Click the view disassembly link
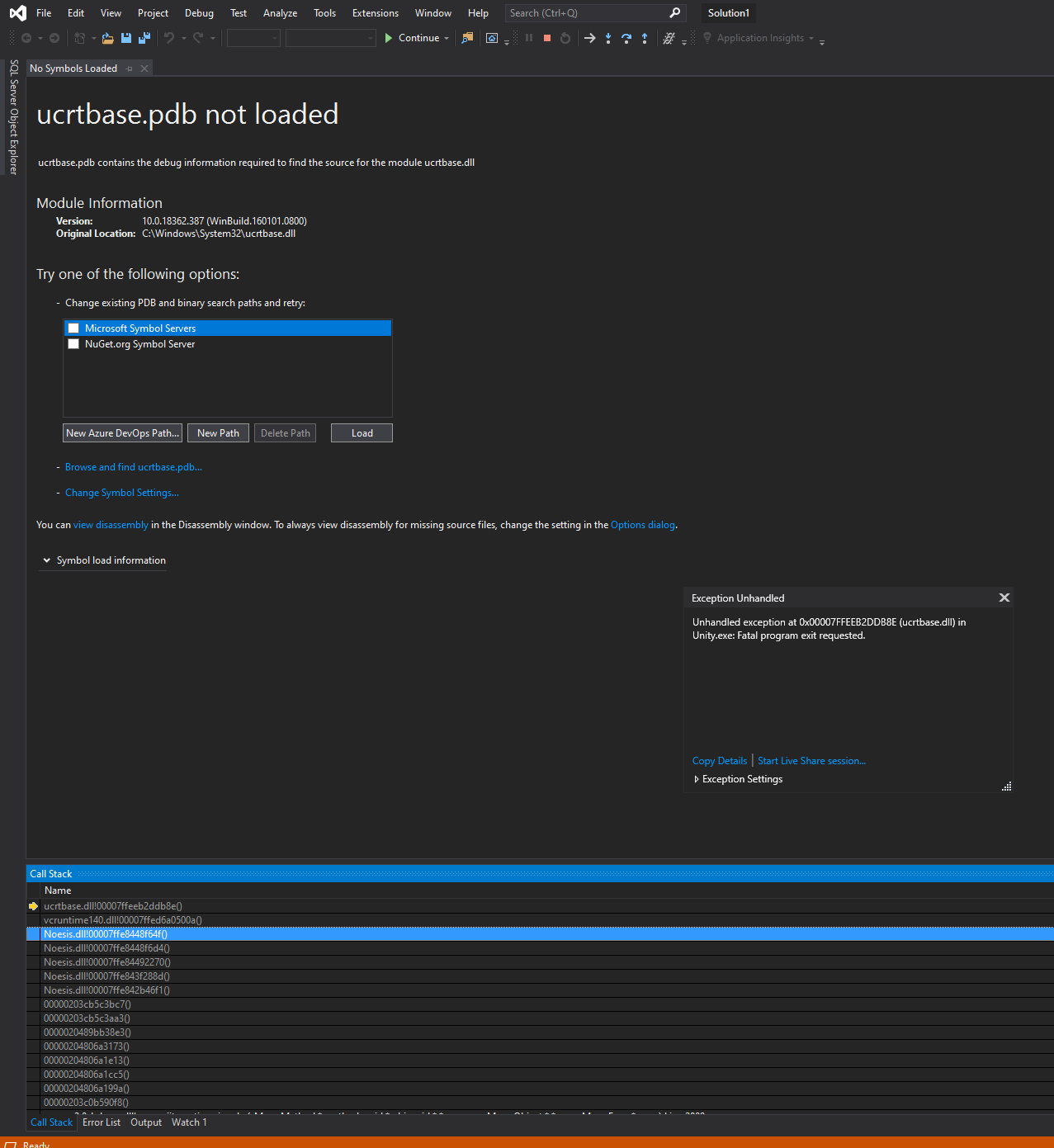Viewport: 1054px width, 1148px height. [111, 525]
